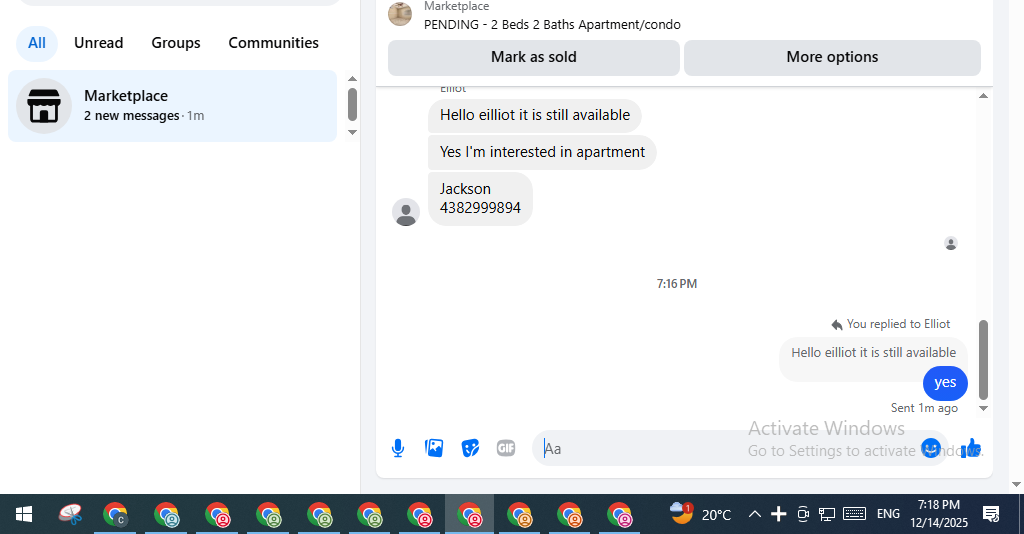Open More options for the listing

click(832, 57)
